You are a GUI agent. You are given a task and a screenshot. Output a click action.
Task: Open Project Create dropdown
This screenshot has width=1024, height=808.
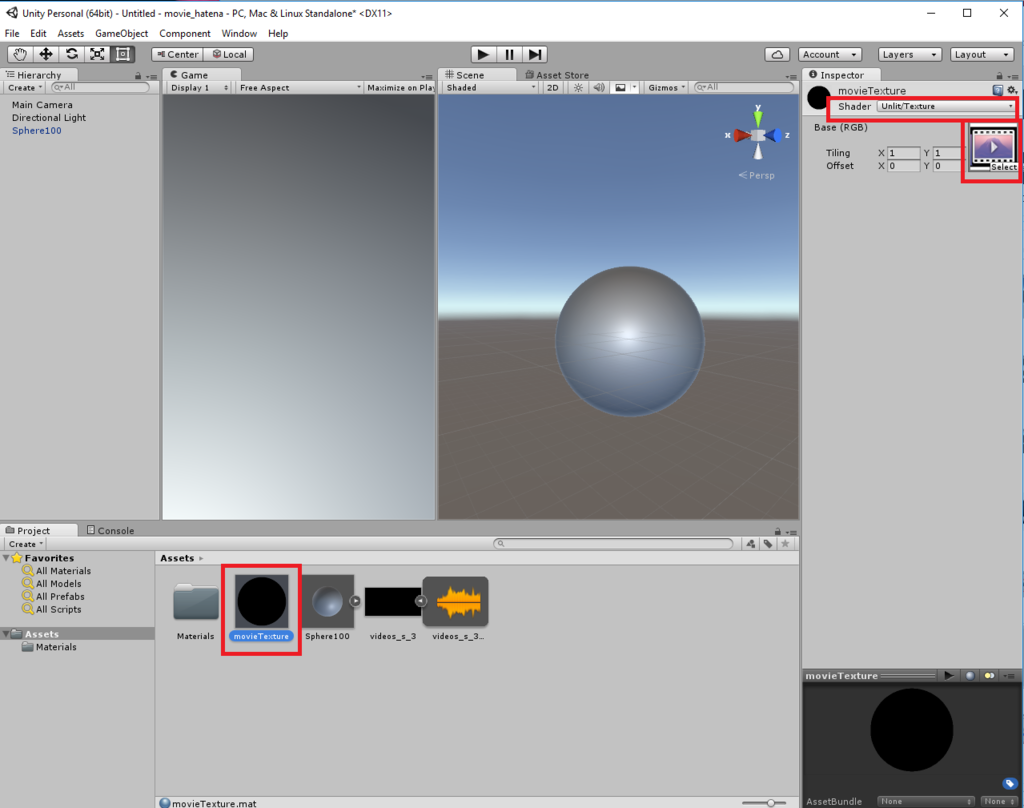tap(25, 543)
